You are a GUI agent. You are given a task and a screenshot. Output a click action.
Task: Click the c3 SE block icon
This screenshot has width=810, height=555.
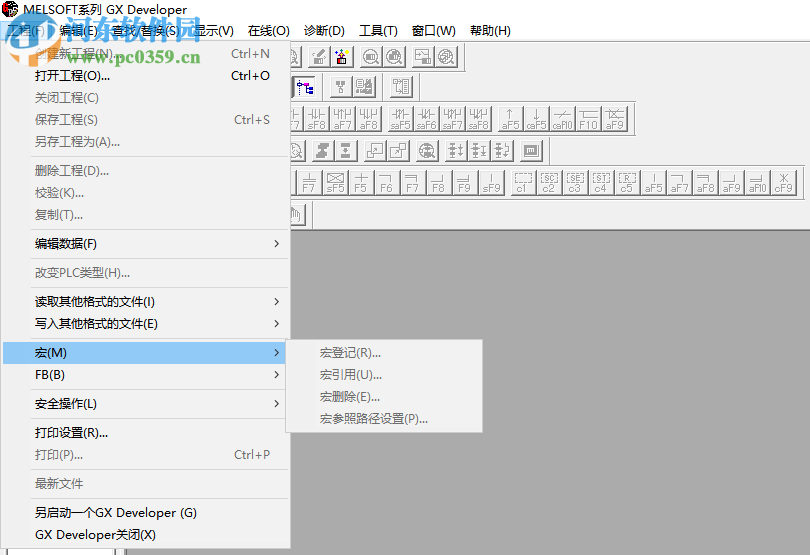(x=575, y=182)
